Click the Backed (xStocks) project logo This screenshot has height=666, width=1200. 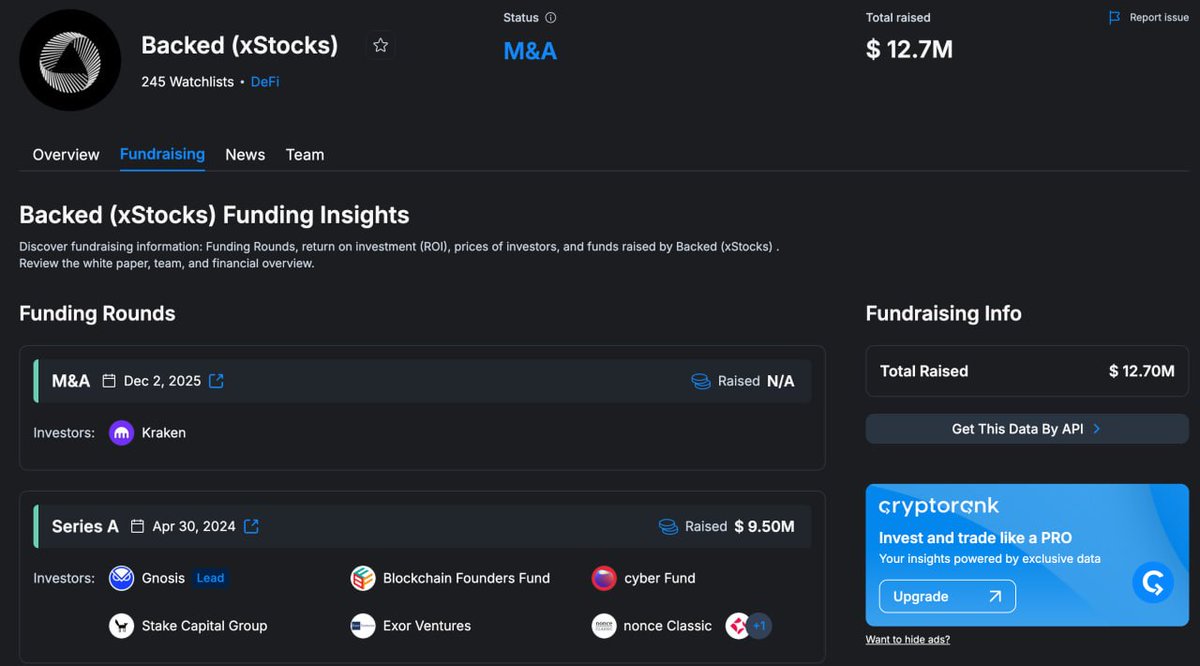tap(70, 61)
